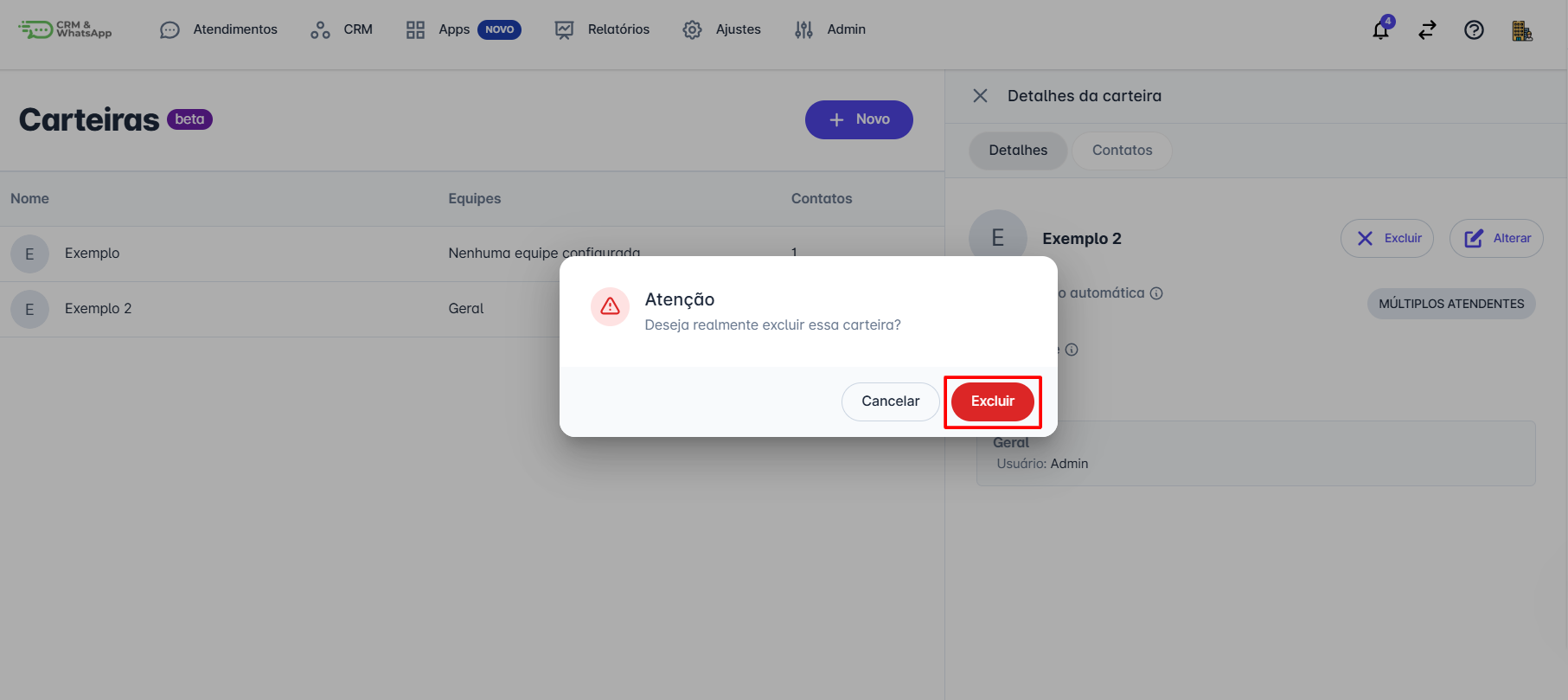Select the Detalhes tab
Viewport: 1568px width, 700px height.
(1018, 151)
